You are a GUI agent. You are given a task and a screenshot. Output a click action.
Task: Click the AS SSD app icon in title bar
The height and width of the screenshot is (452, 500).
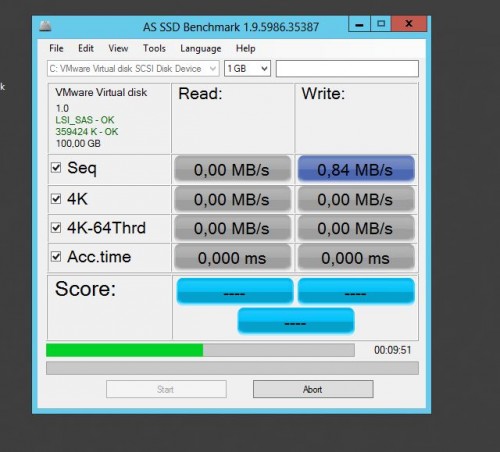pyautogui.click(x=45, y=26)
